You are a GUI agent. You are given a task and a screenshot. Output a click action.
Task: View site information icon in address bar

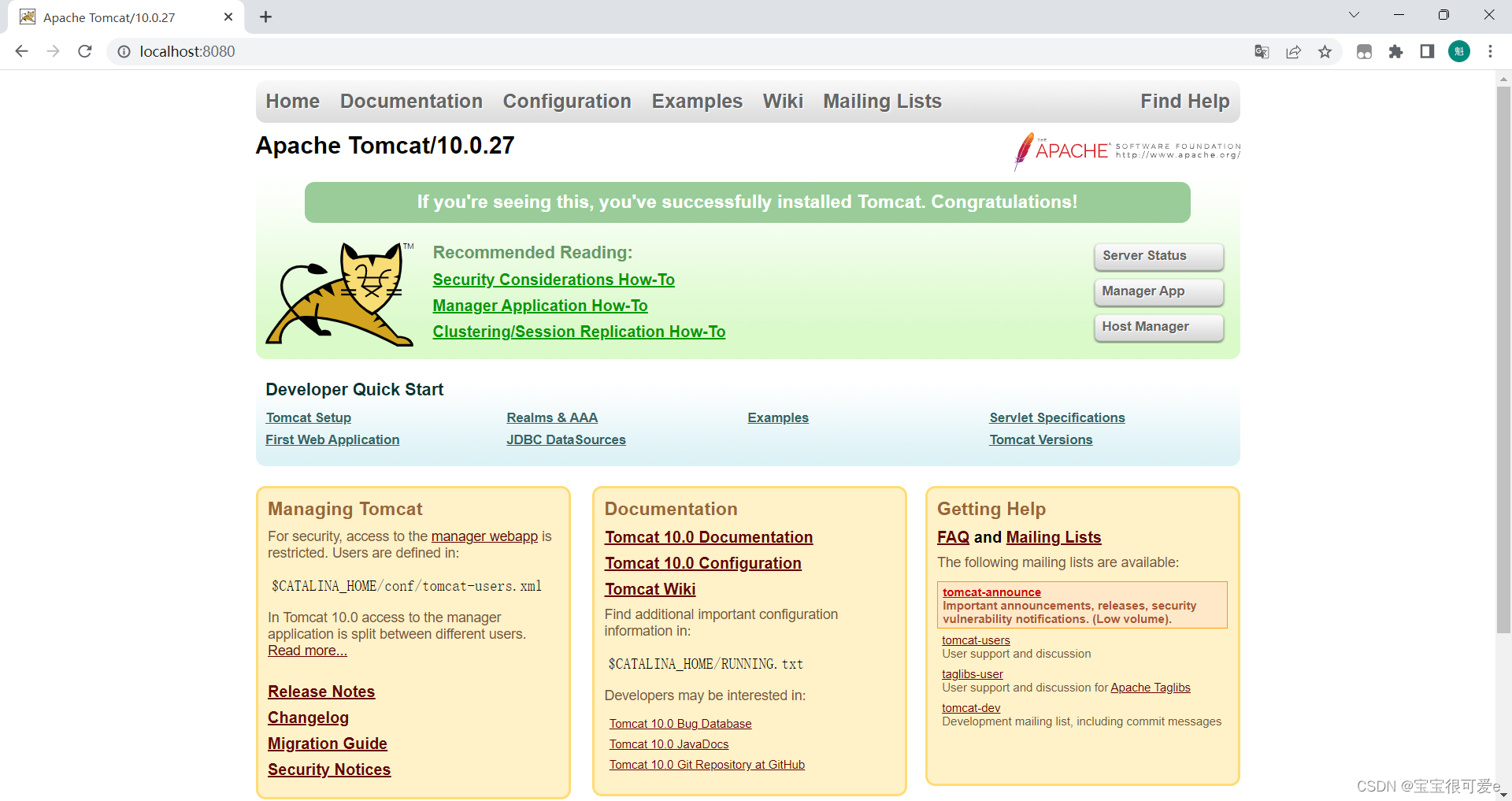pos(124,51)
